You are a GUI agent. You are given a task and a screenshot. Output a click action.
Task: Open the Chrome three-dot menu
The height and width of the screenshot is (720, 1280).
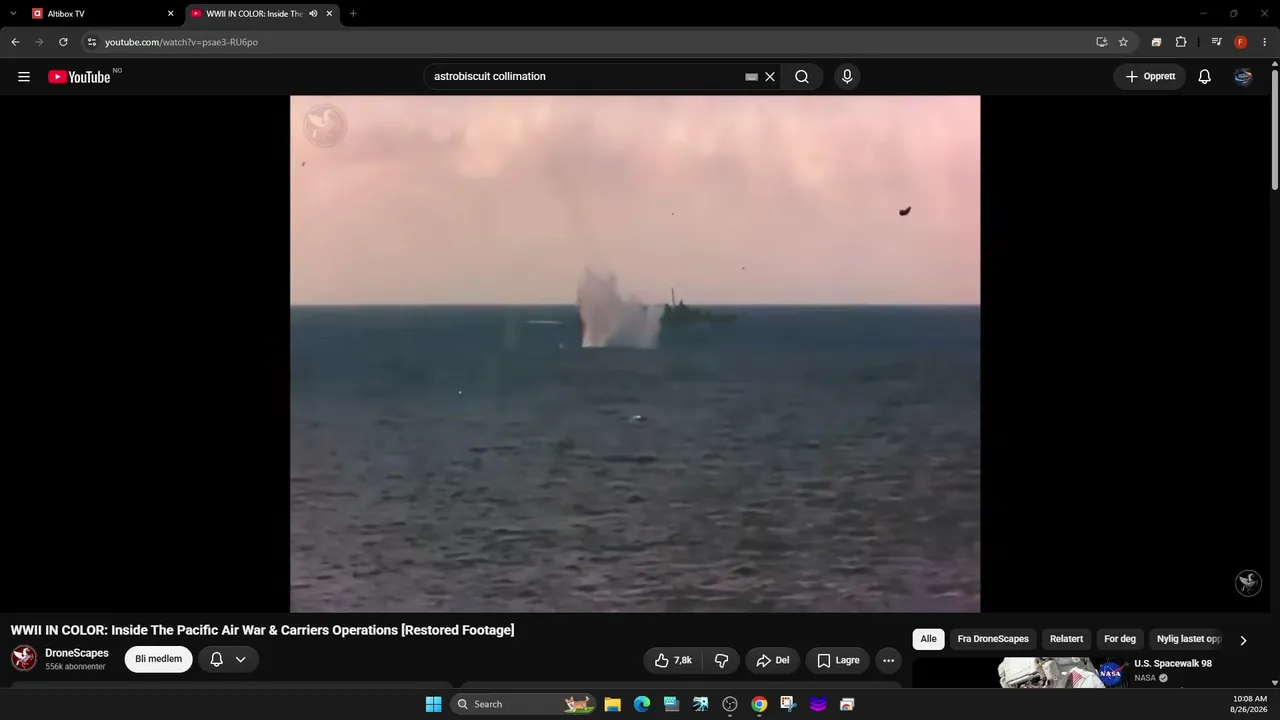[x=1264, y=42]
